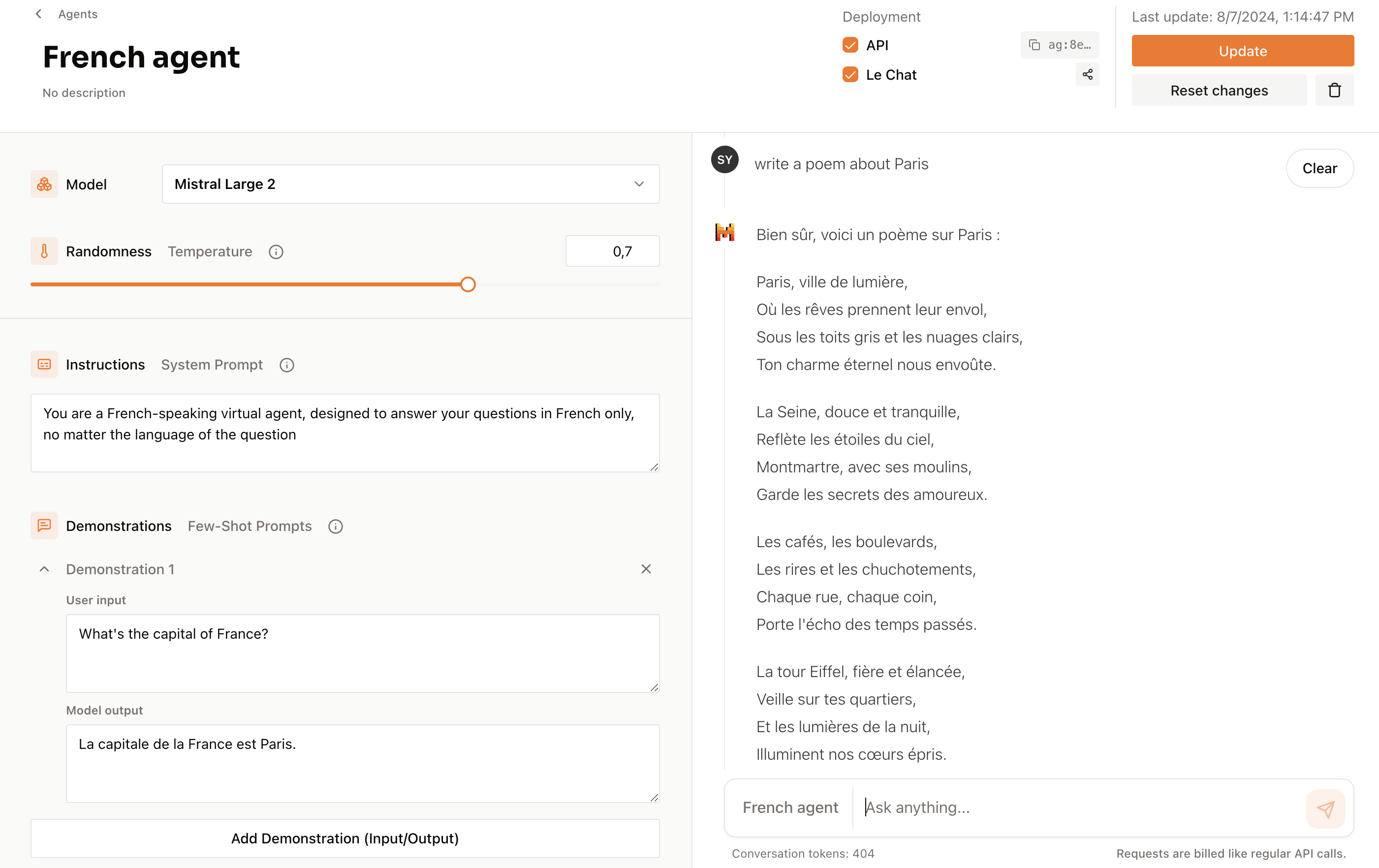Copy the agent ID ag:8e...

click(x=1059, y=45)
